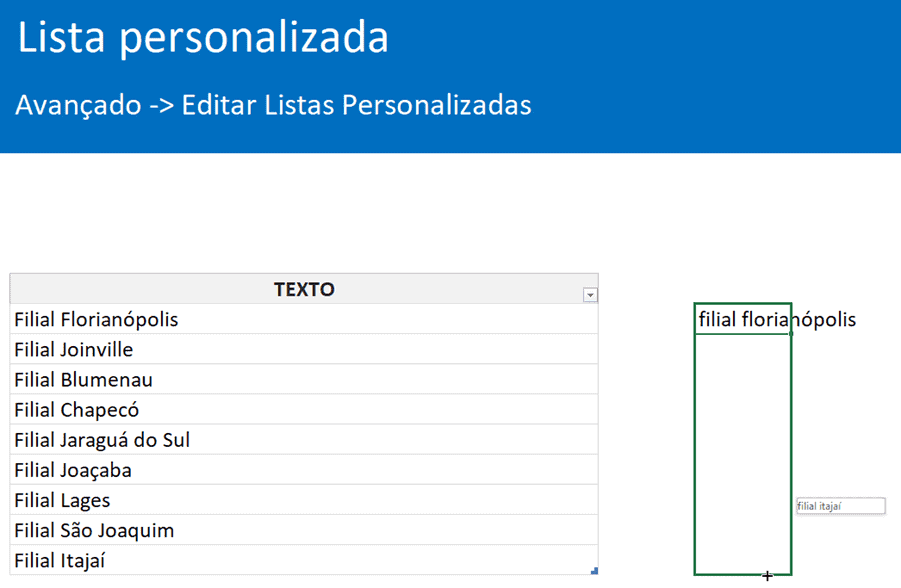
Task: Click the autofill crosshair cursor below the selection
Action: 768,576
